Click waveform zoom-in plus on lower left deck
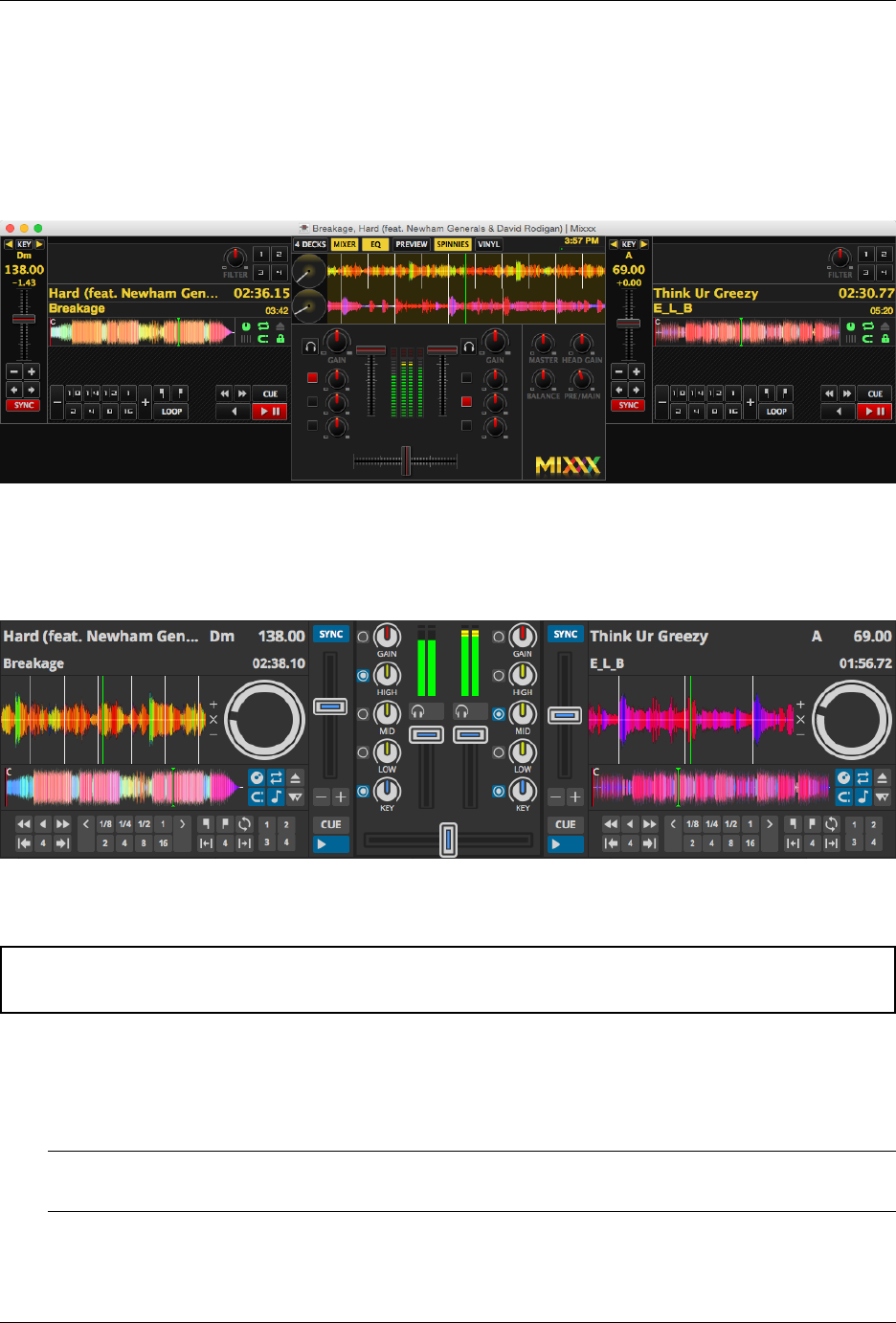 click(x=213, y=704)
